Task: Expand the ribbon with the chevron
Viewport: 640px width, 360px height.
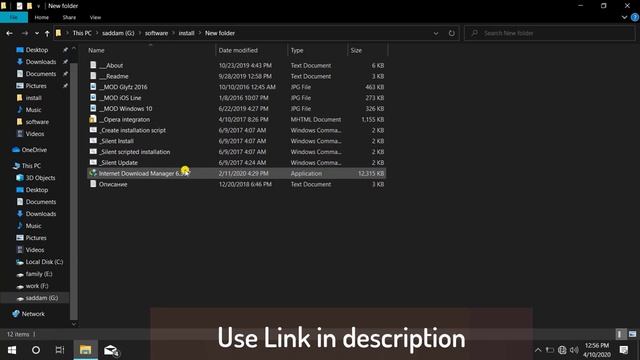Action: click(624, 18)
